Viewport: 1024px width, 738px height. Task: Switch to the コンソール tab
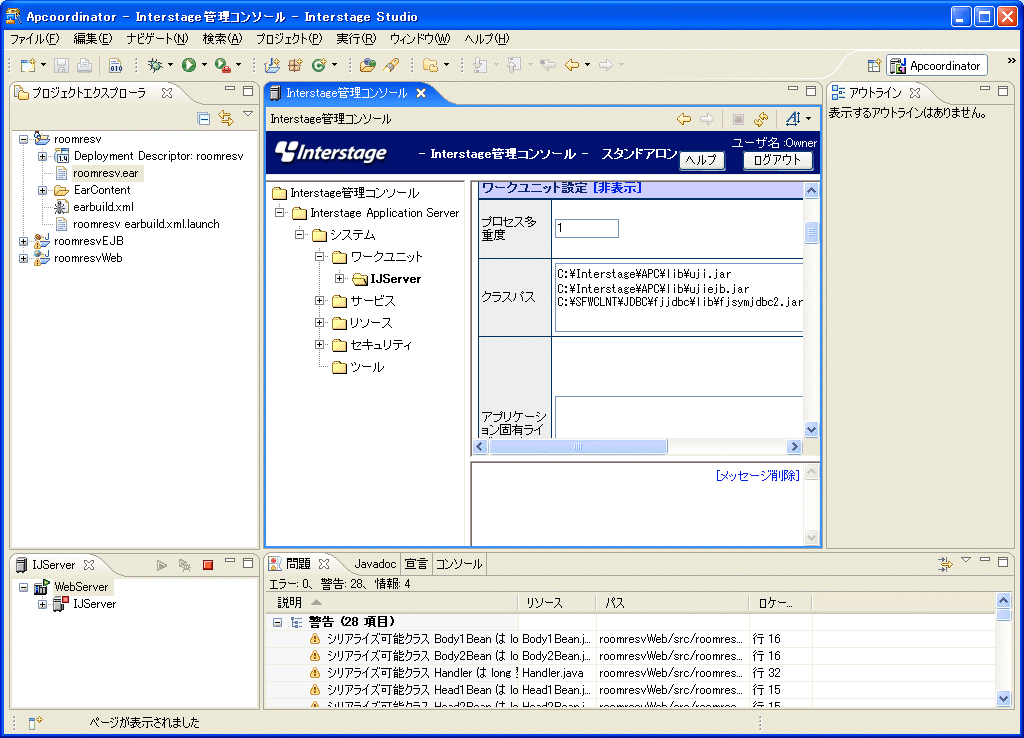pos(458,564)
